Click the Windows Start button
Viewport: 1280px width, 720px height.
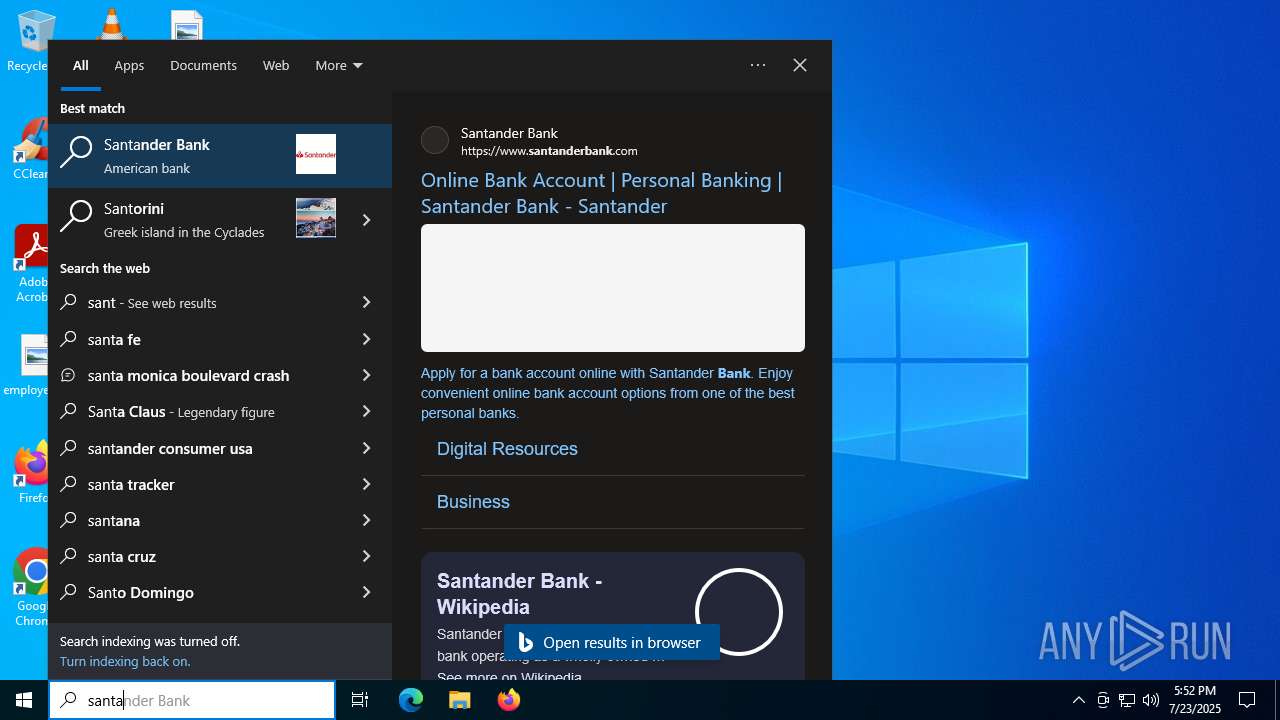24,700
